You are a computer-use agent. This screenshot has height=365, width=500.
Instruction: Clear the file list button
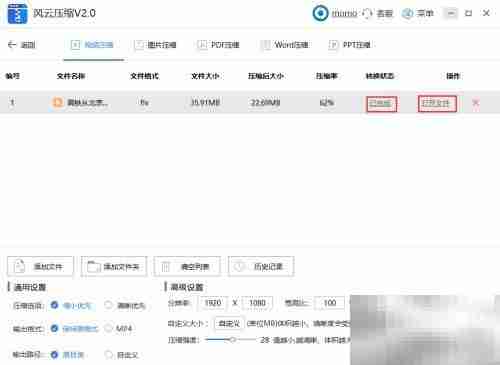click(x=187, y=266)
